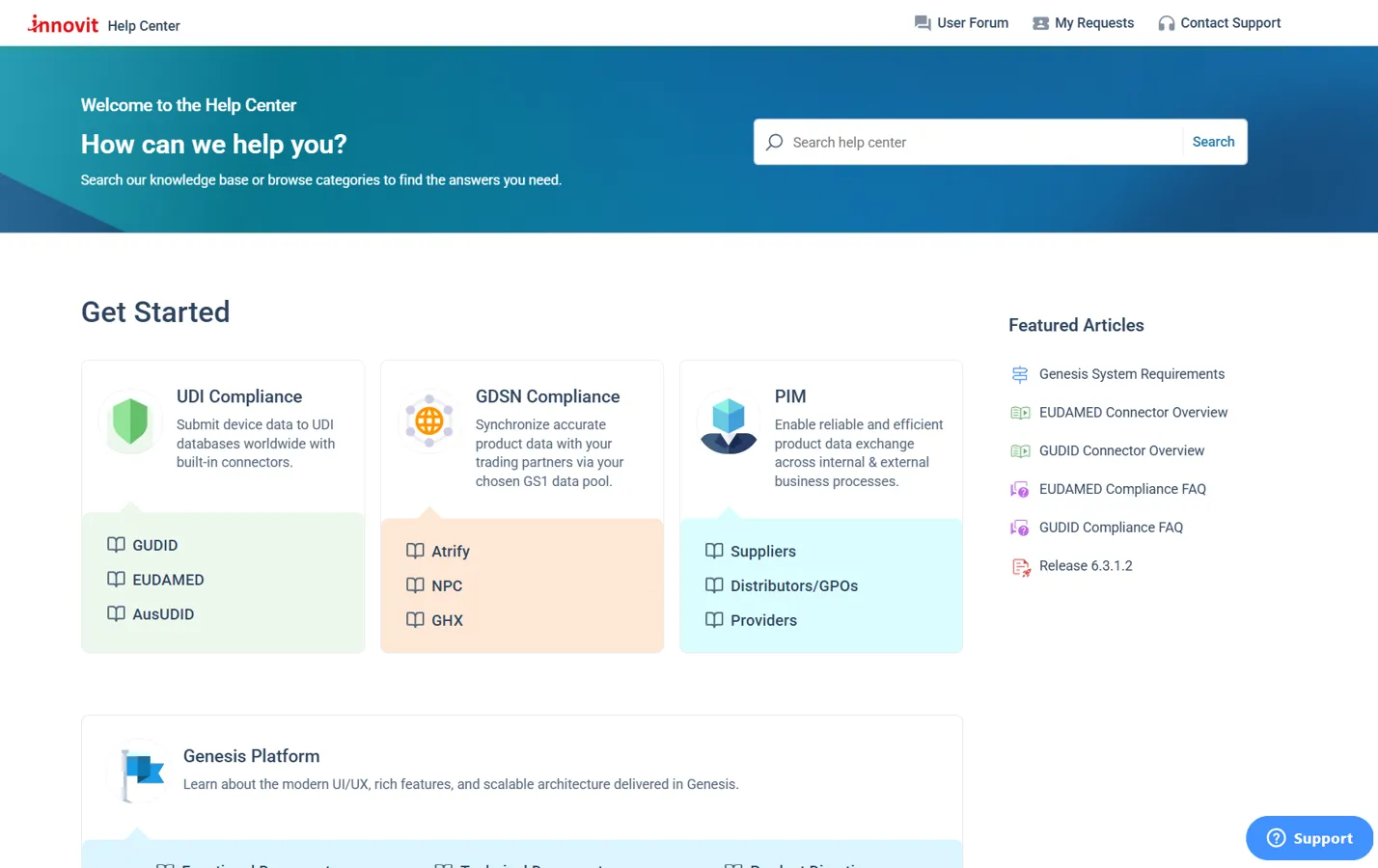Open the GUDID Compliance FAQ article
This screenshot has height=868, width=1378.
click(1111, 528)
